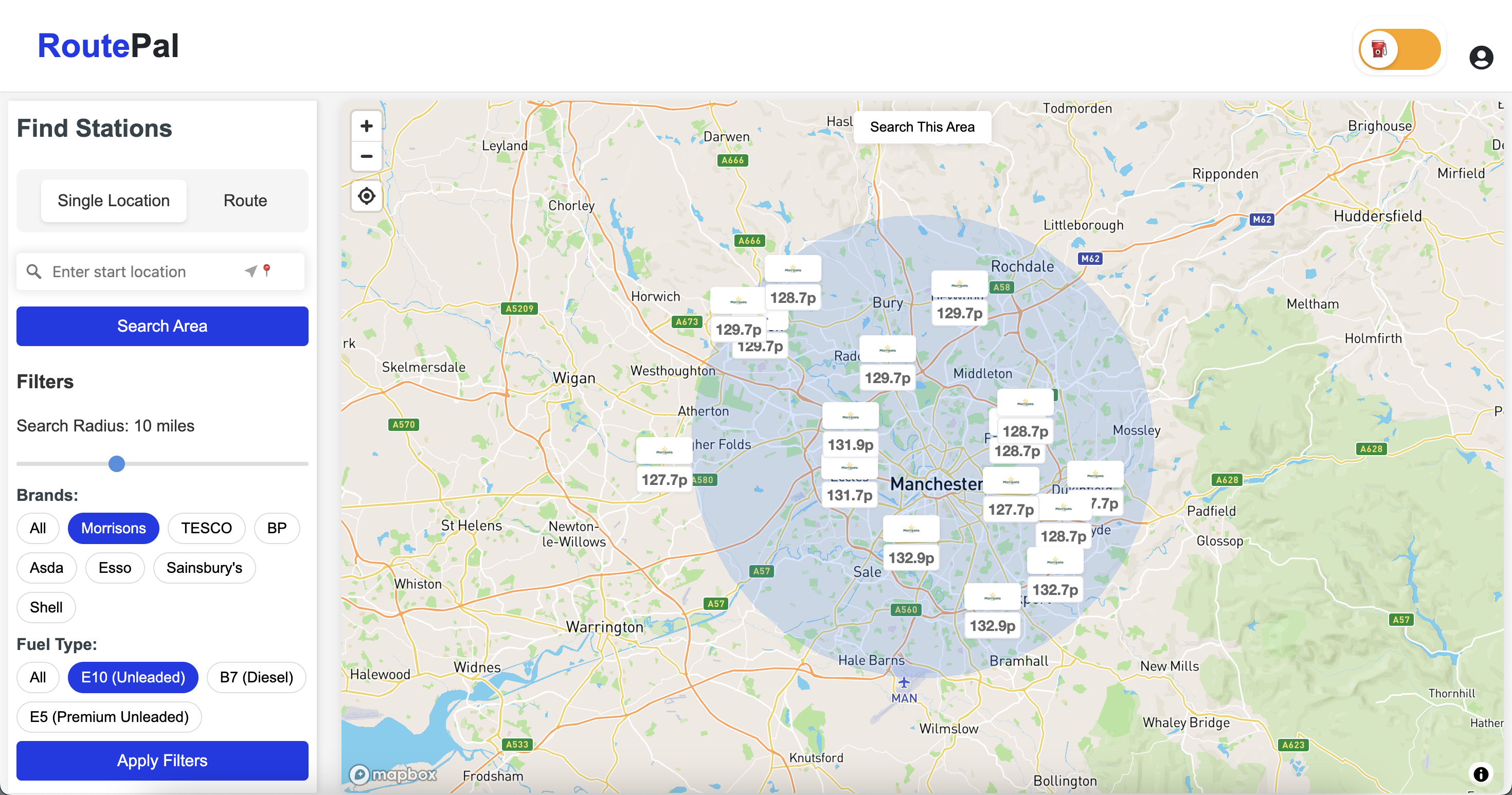Click the 131.9p price label
Viewport: 1512px width, 795px height.
[850, 444]
